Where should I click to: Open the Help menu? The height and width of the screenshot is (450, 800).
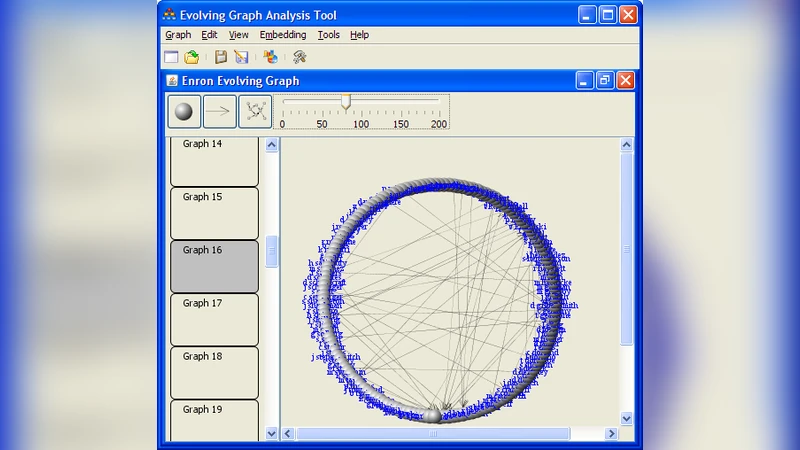click(359, 35)
